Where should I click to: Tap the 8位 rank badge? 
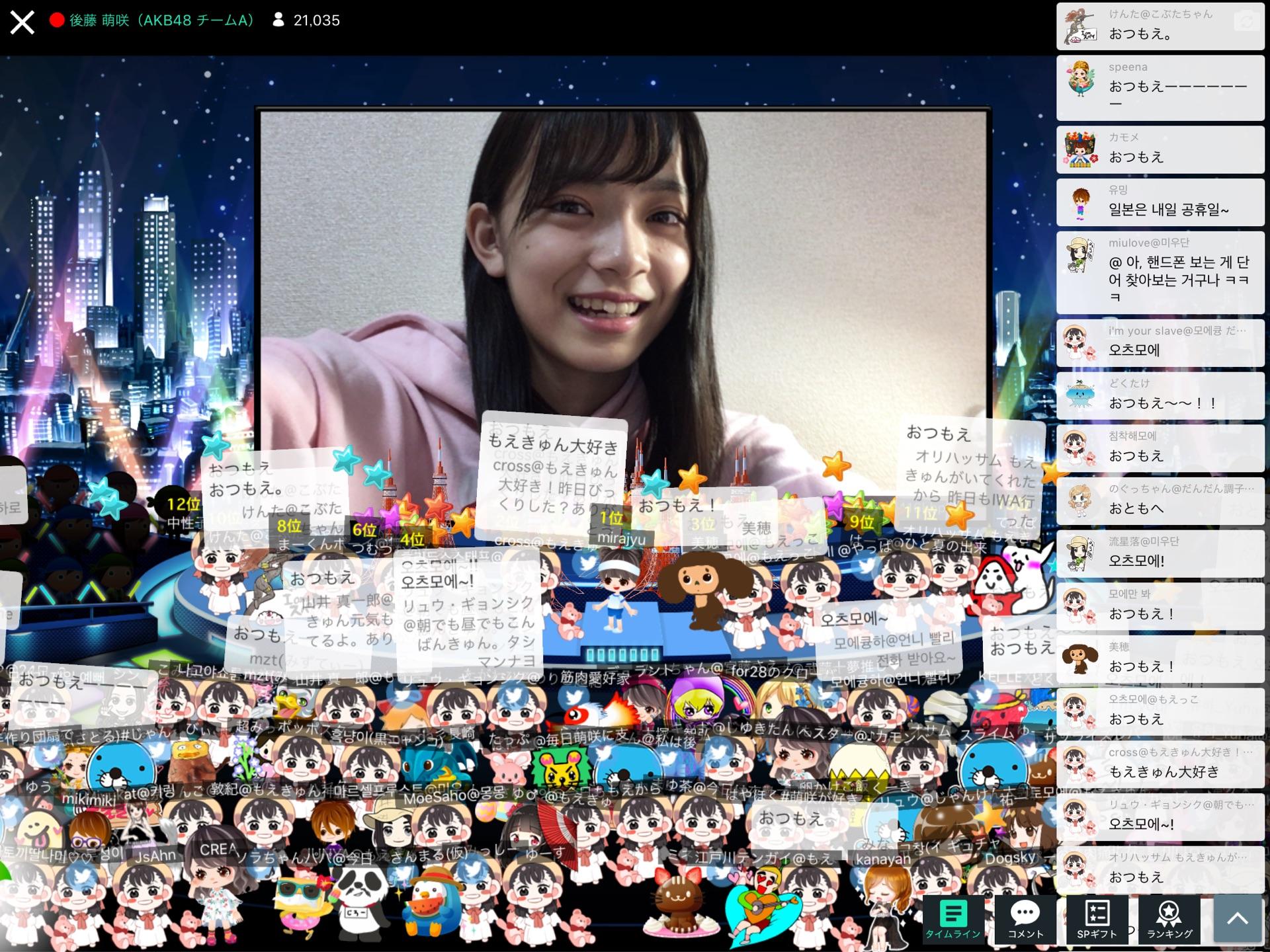289,526
